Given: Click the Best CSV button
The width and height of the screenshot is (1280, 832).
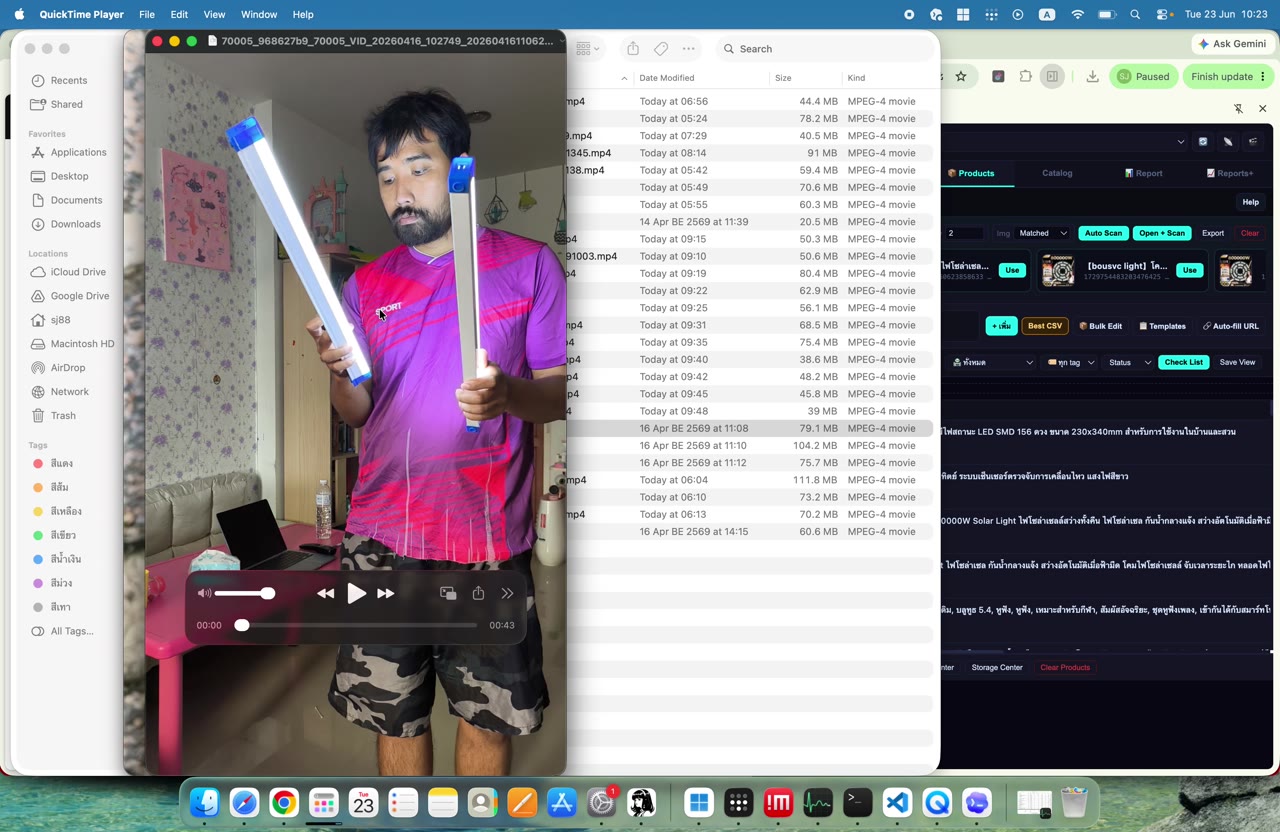Looking at the screenshot, I should click(1045, 326).
